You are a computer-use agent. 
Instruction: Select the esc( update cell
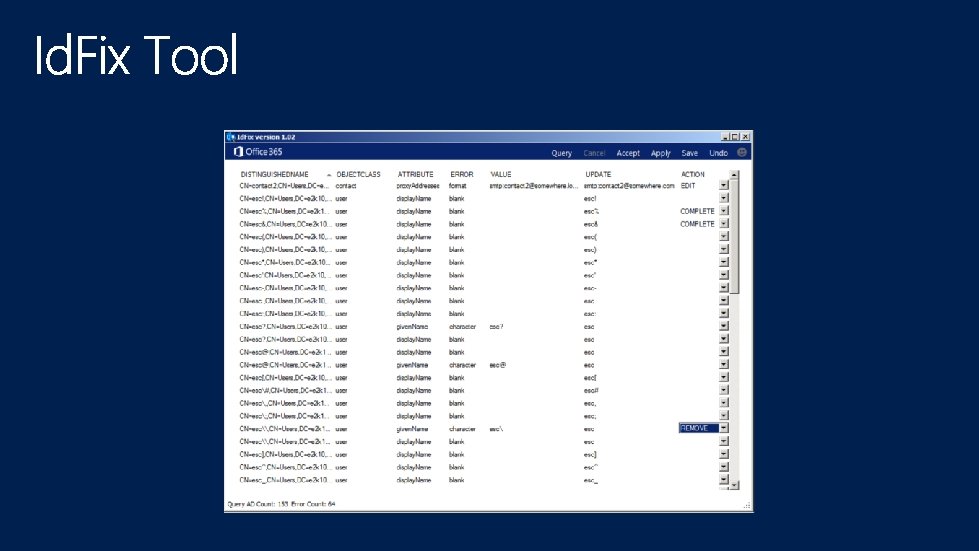tap(590, 236)
